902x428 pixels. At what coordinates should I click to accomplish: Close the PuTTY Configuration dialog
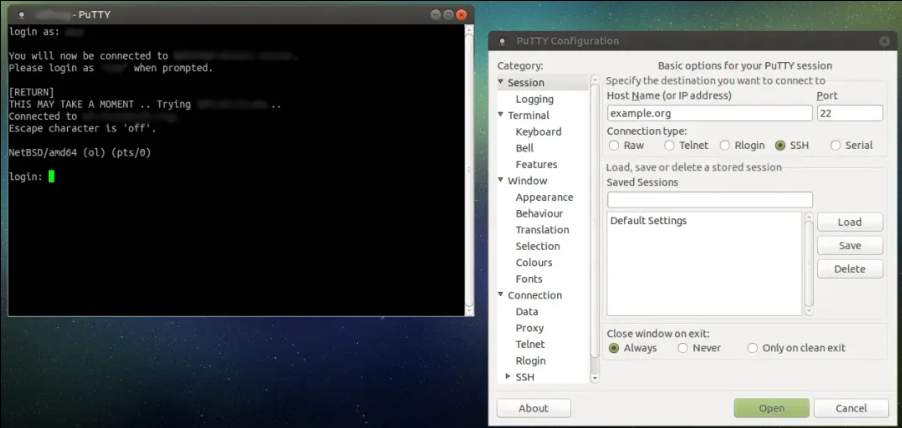pyautogui.click(x=884, y=41)
